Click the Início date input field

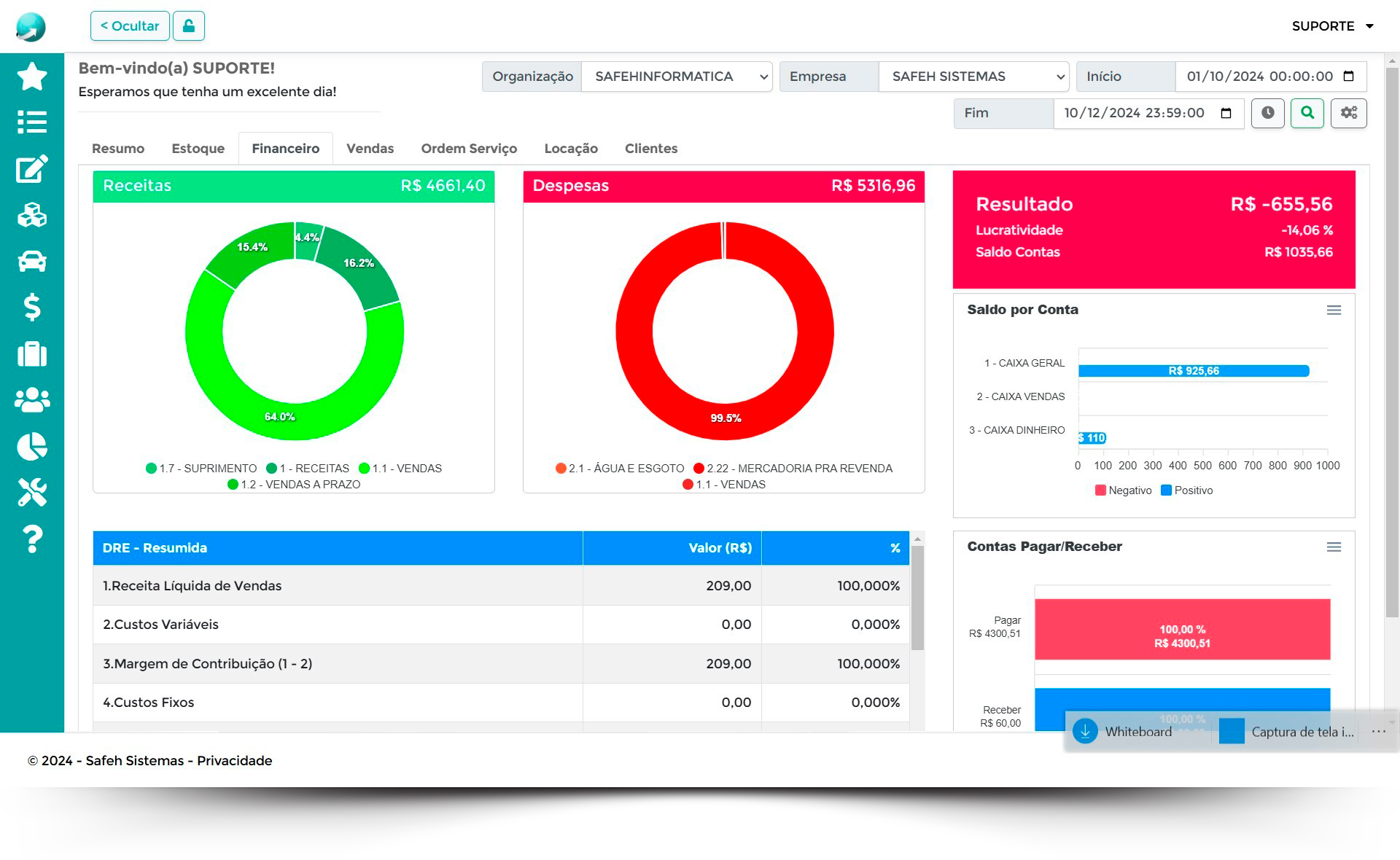coord(1271,77)
